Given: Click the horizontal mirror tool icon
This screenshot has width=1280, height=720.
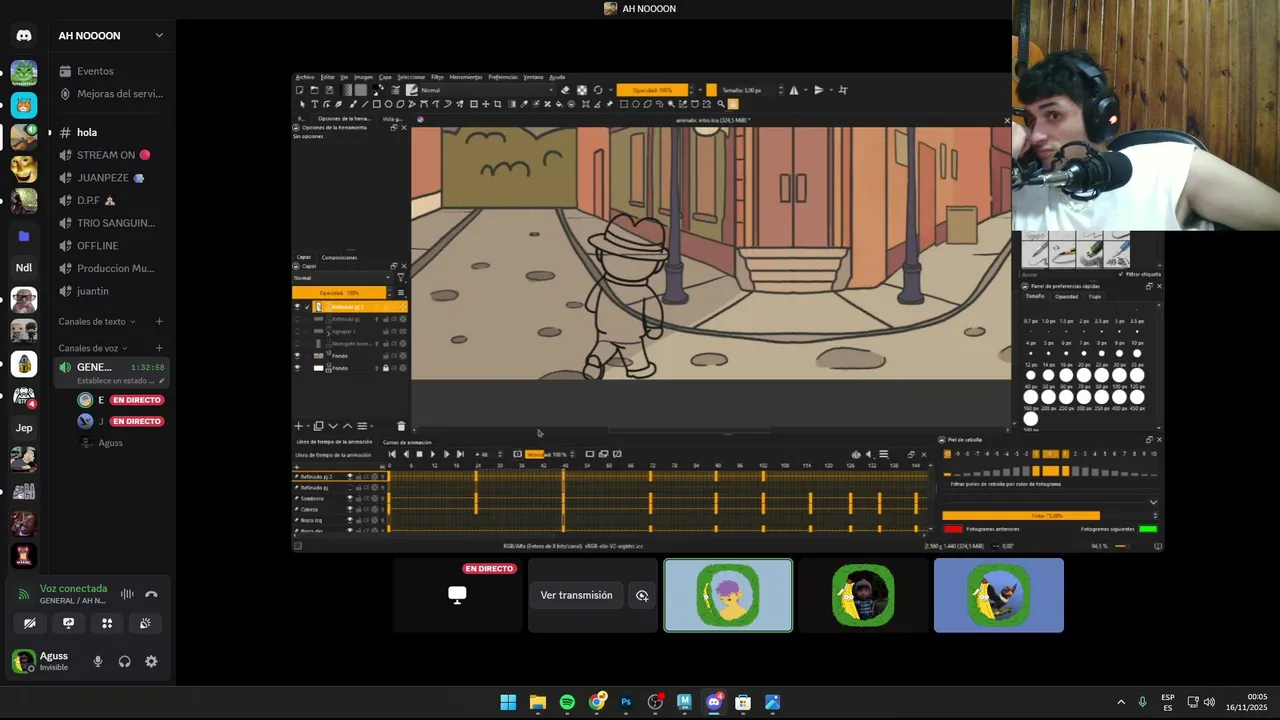Looking at the screenshot, I should click(x=794, y=90).
